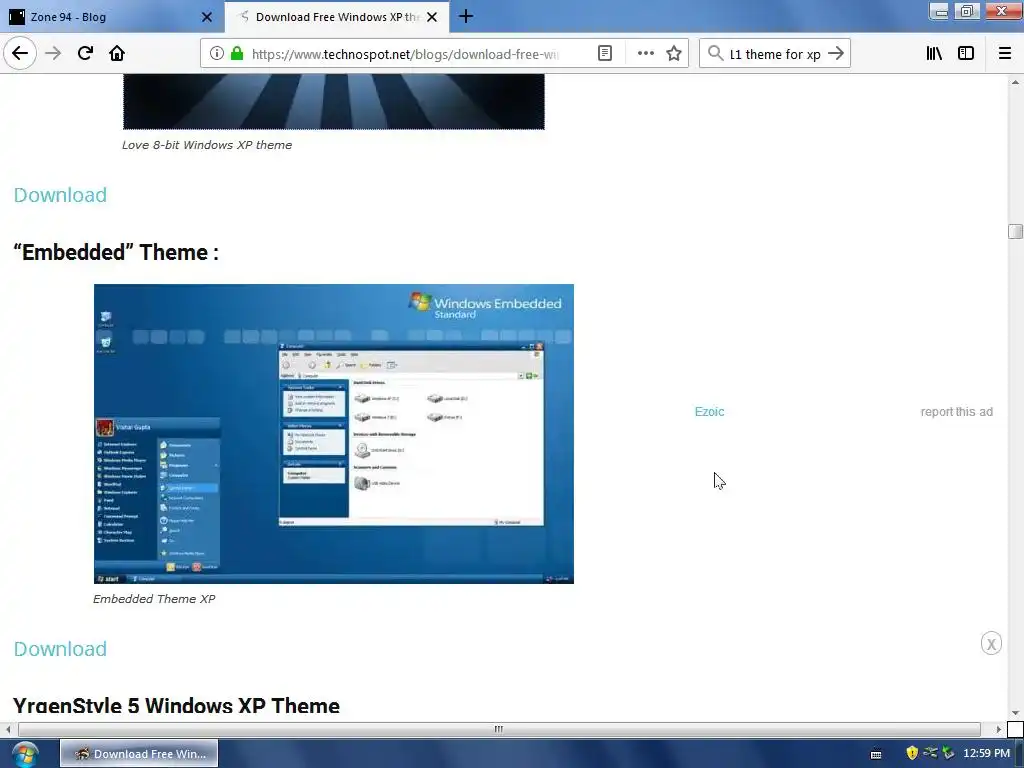Viewport: 1024px width, 768px height.
Task: Click the report this ad link
Action: [x=956, y=411]
